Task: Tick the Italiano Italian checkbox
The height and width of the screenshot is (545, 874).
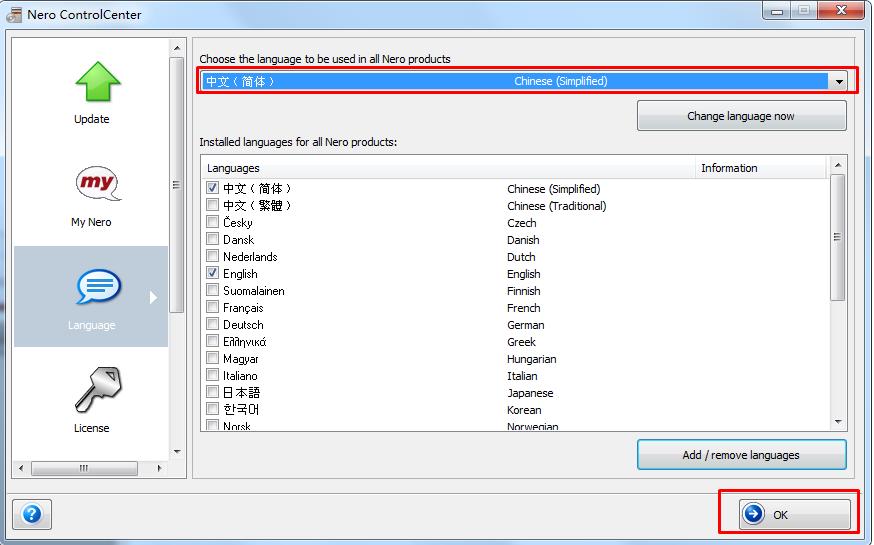Action: click(212, 374)
